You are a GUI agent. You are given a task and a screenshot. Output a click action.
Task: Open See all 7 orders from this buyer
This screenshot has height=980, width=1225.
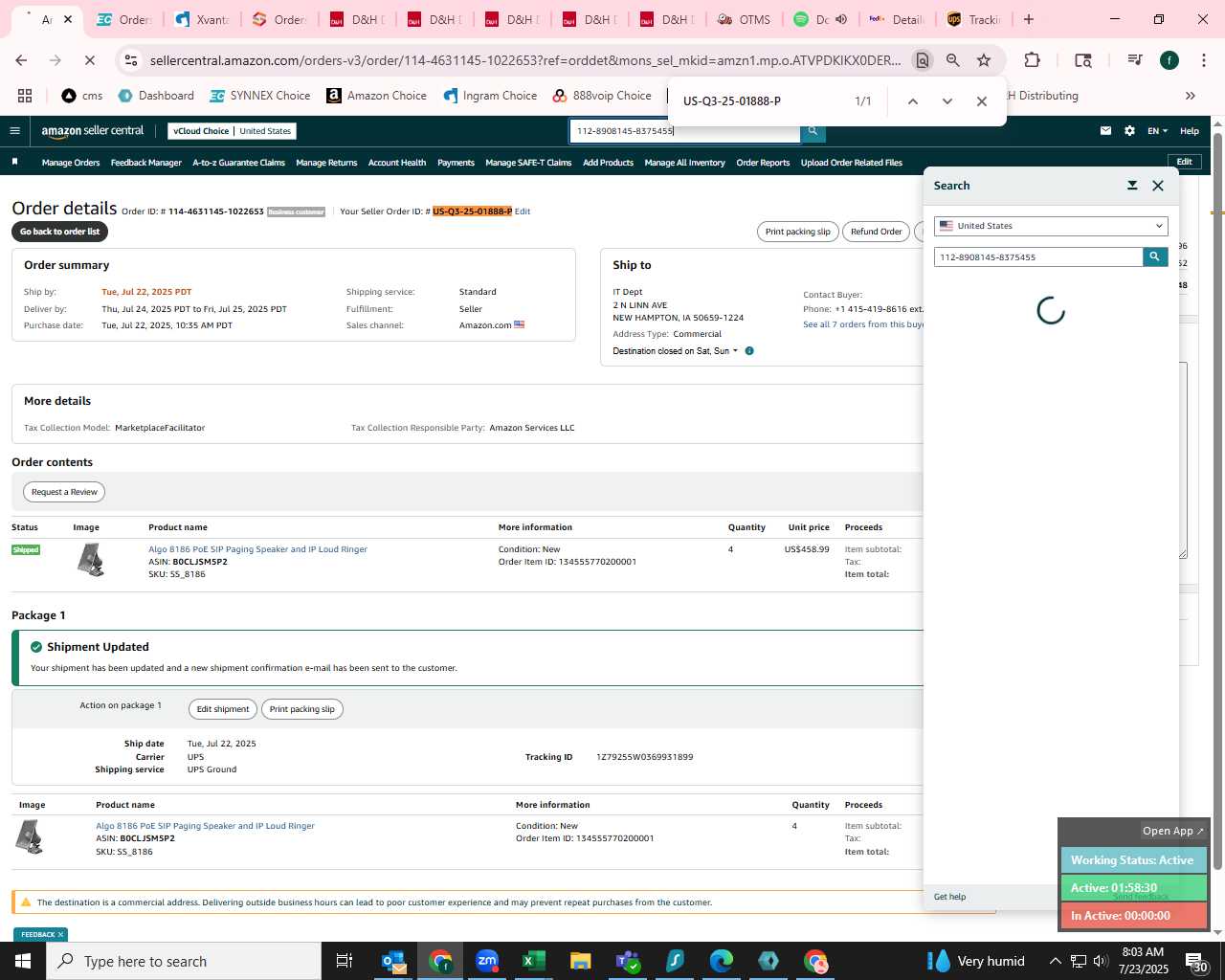[863, 324]
